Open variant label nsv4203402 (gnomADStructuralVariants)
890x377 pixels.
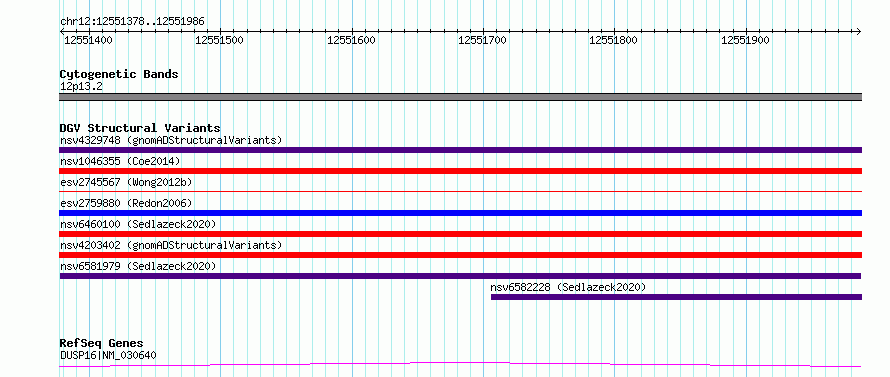pos(171,245)
